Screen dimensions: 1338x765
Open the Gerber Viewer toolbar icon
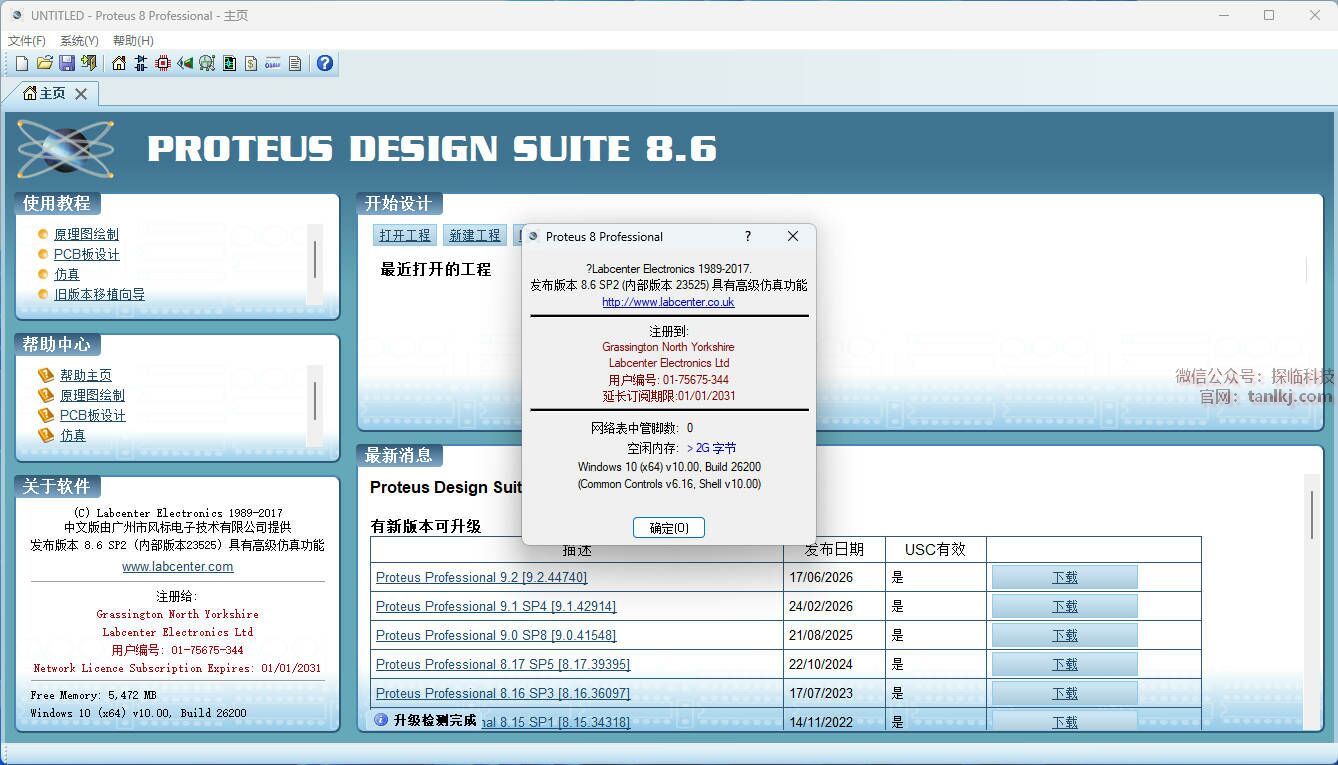click(x=207, y=63)
